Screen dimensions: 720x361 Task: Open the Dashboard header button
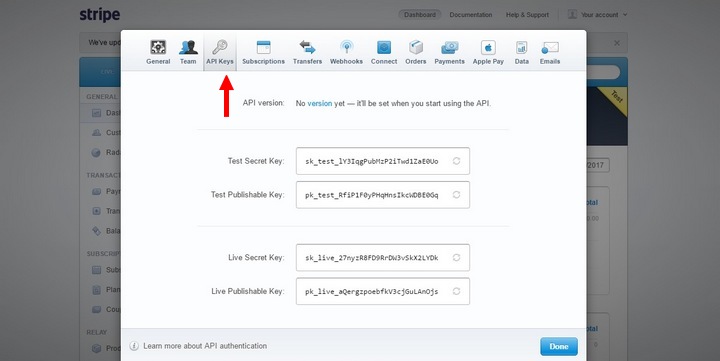tap(420, 15)
